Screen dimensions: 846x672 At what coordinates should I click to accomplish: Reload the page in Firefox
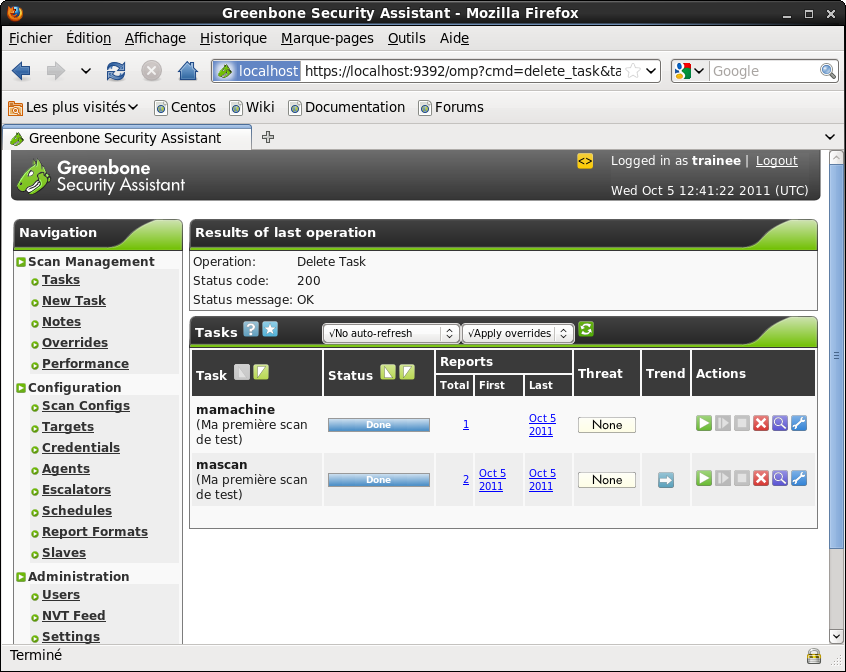pos(116,71)
